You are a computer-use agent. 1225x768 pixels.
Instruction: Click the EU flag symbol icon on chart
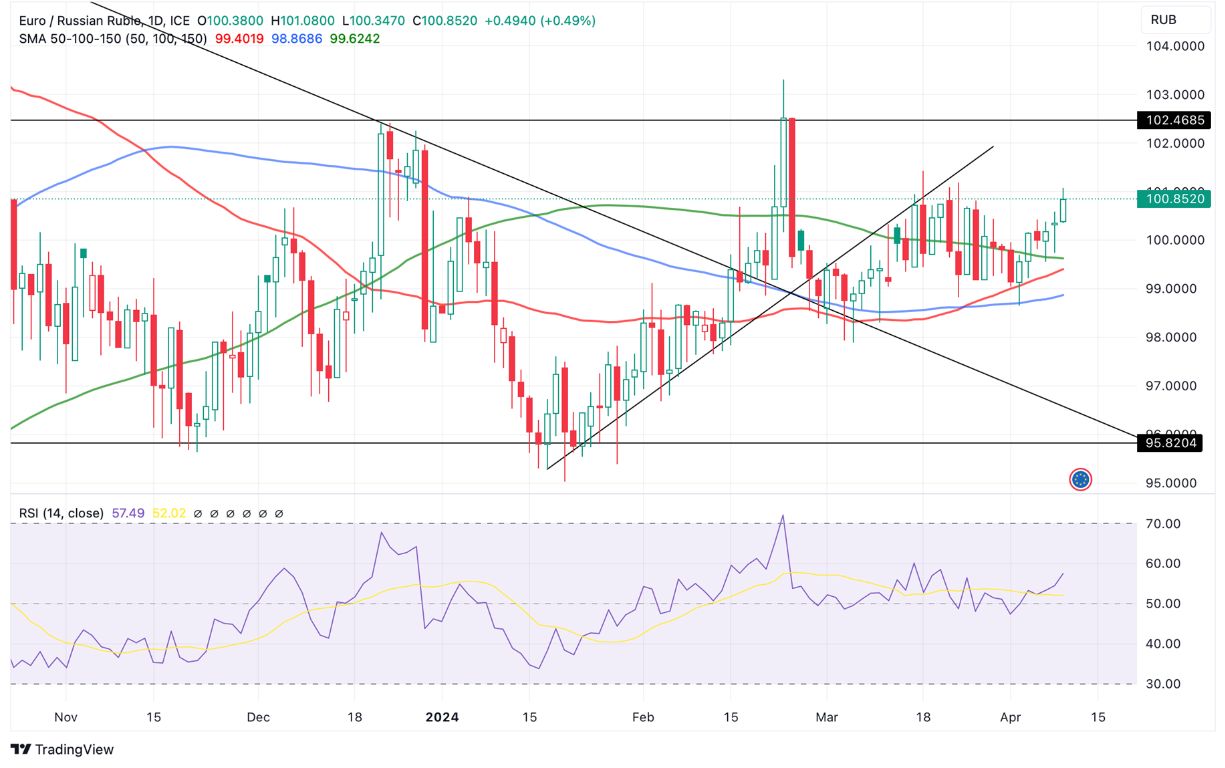1080,479
